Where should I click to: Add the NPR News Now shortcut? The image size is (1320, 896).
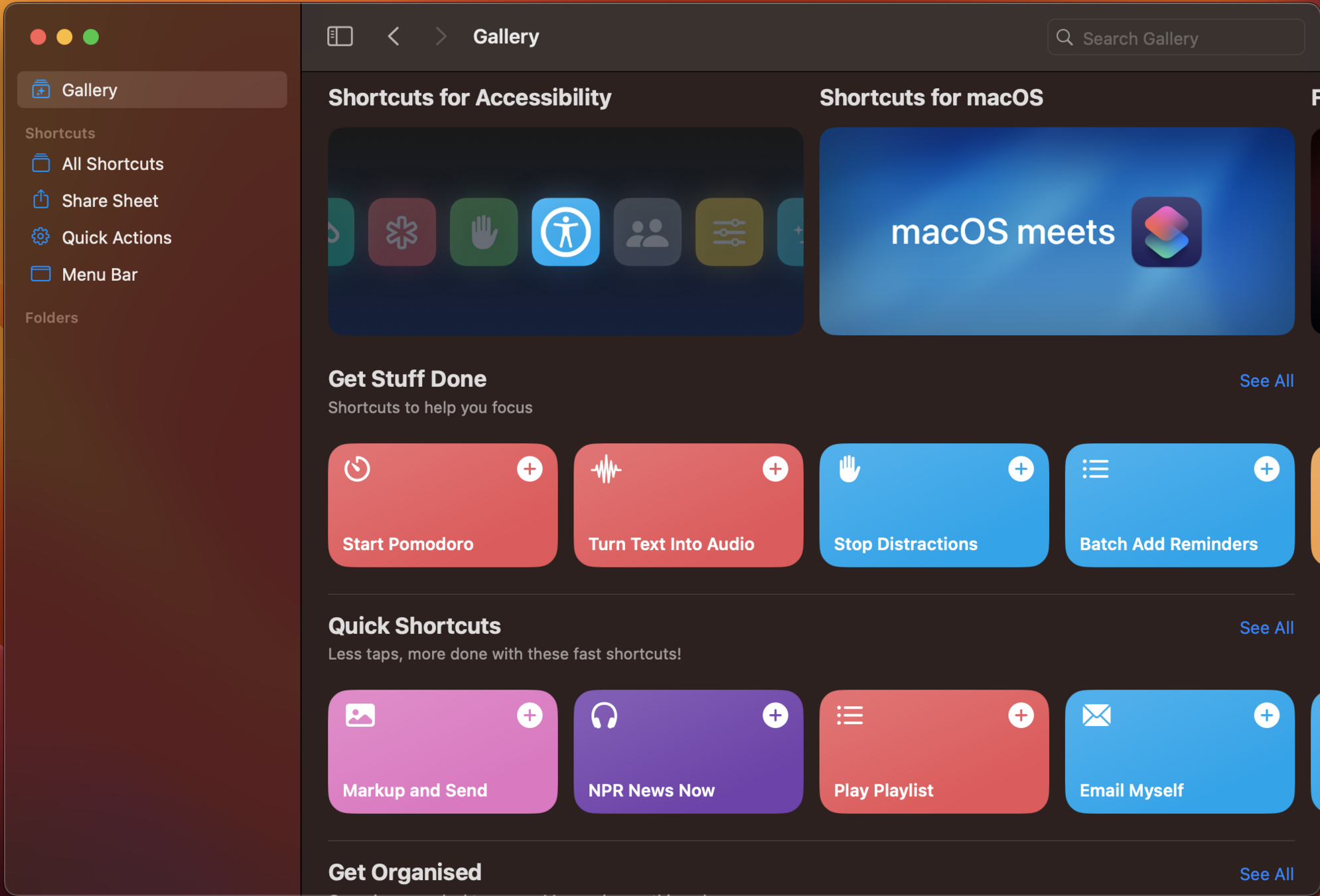click(774, 715)
